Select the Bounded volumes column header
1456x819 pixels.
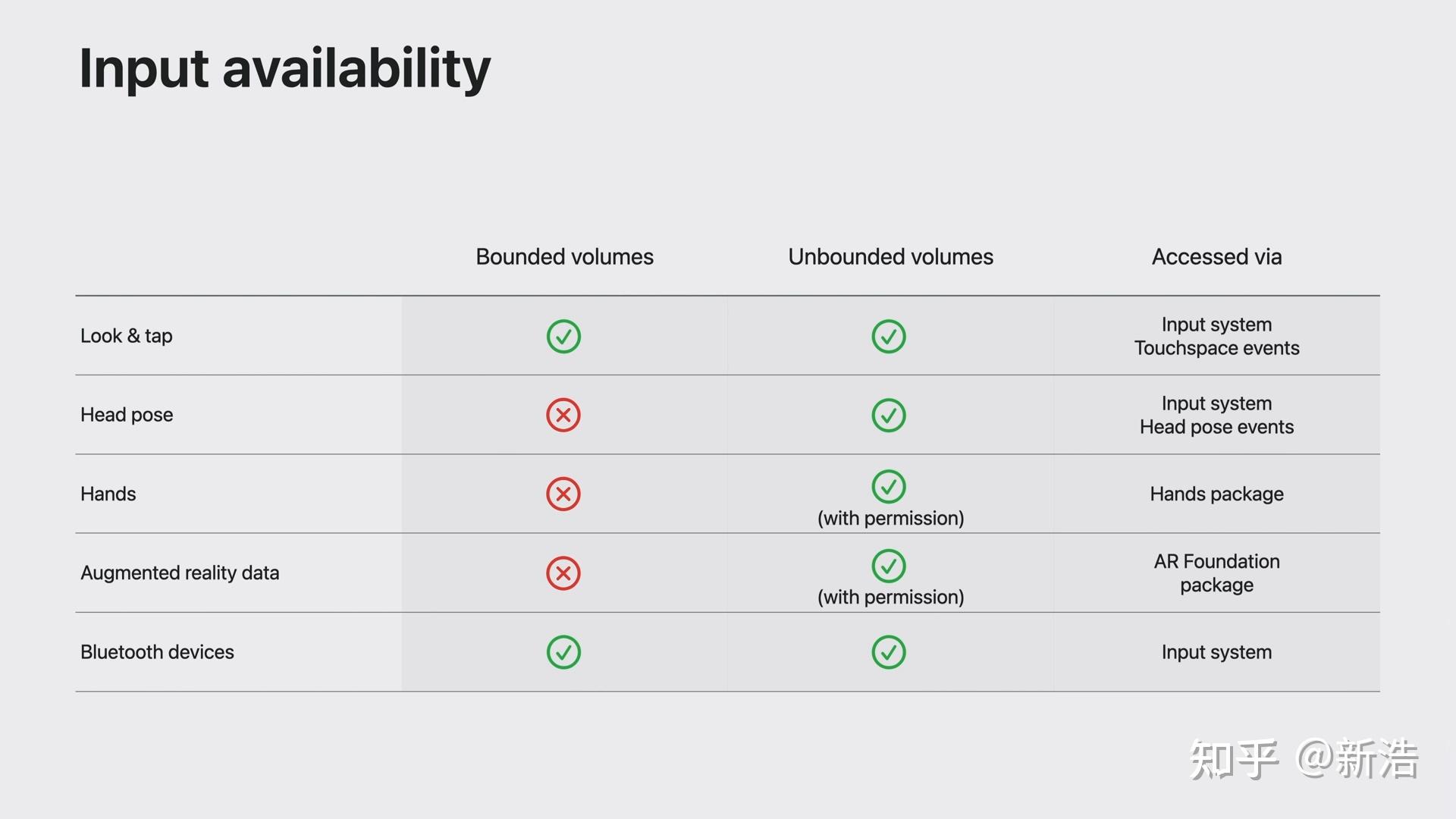point(564,257)
